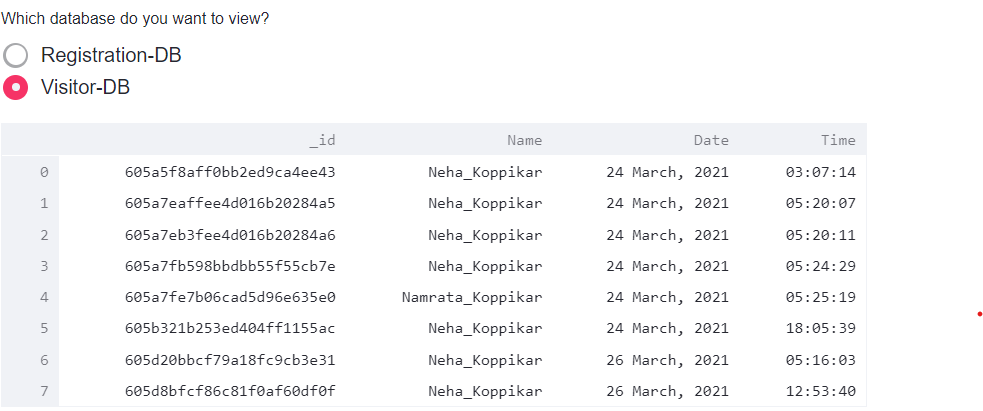Click the Time column header

tap(838, 140)
